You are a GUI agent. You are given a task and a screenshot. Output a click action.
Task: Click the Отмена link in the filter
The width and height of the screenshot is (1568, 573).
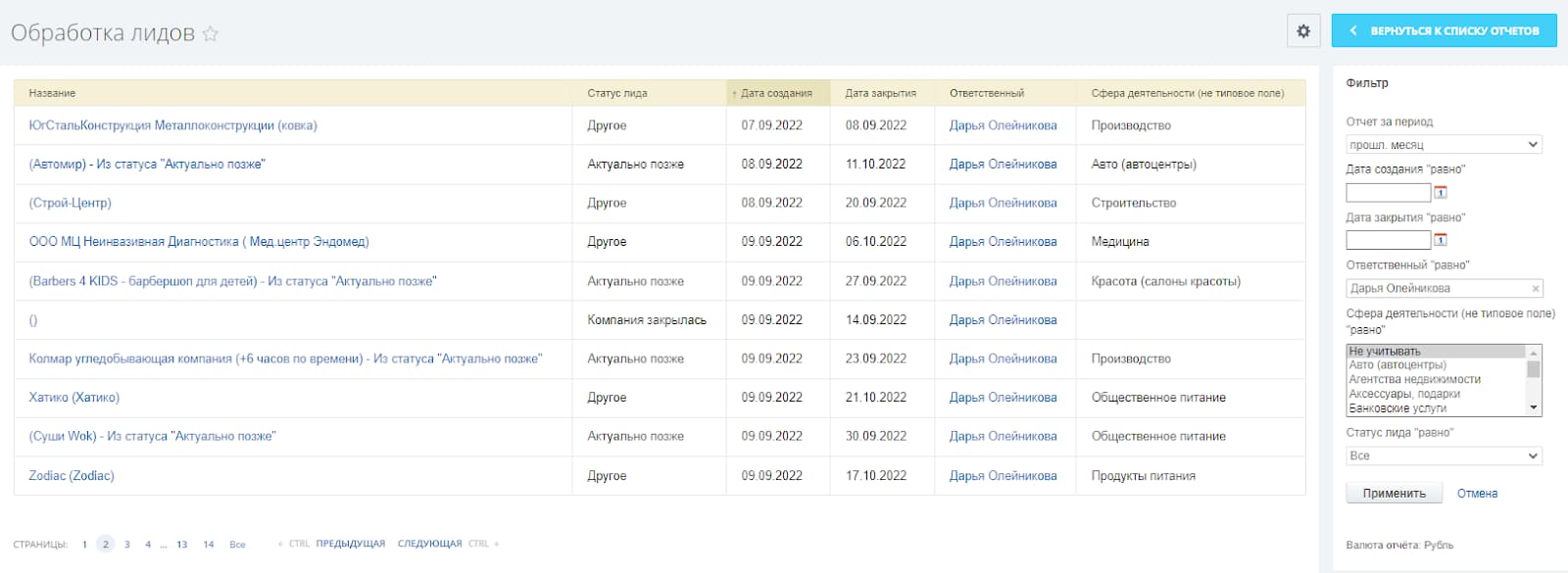[1477, 494]
